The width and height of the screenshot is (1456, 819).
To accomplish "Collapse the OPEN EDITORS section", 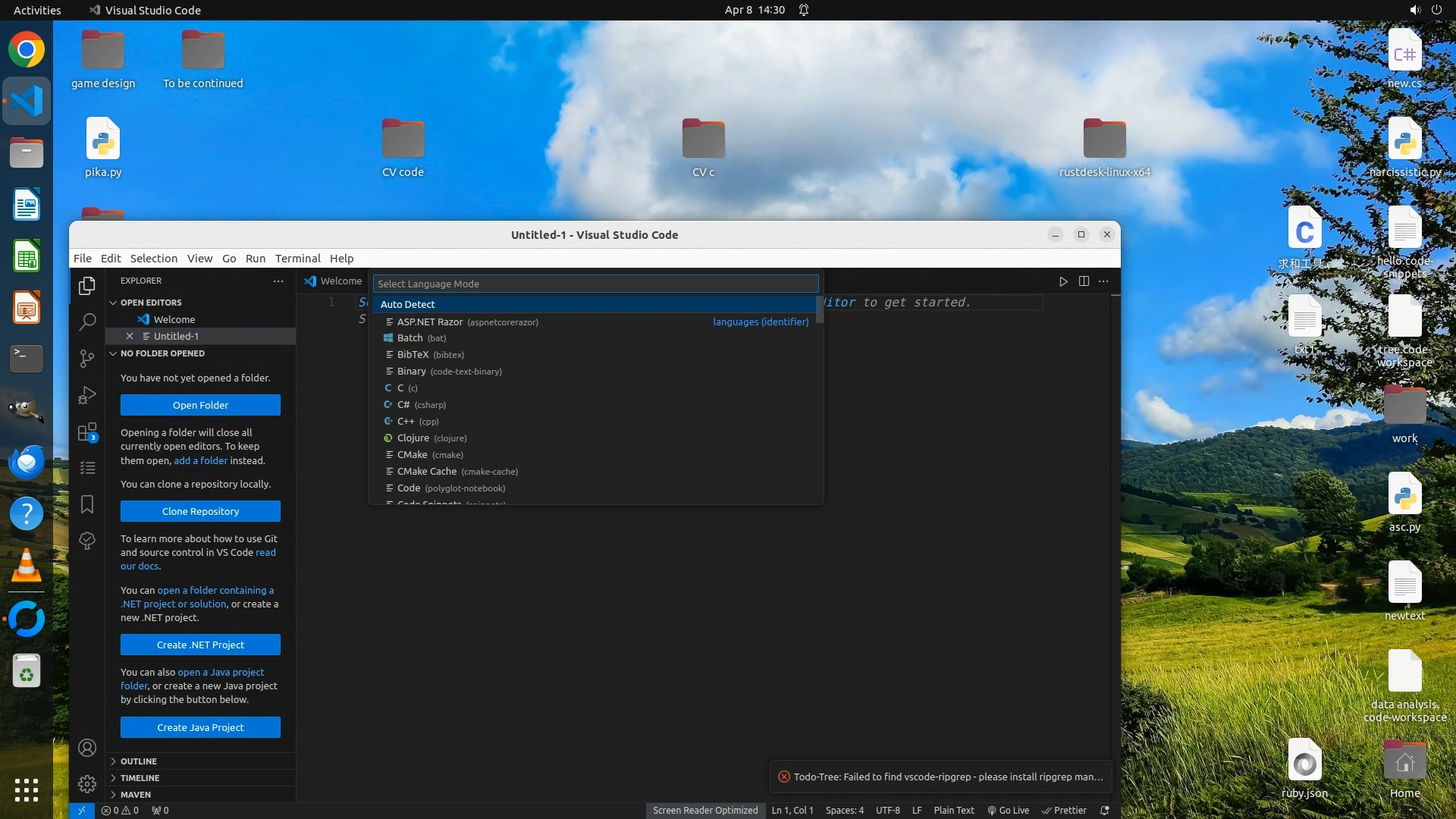I will pos(150,302).
